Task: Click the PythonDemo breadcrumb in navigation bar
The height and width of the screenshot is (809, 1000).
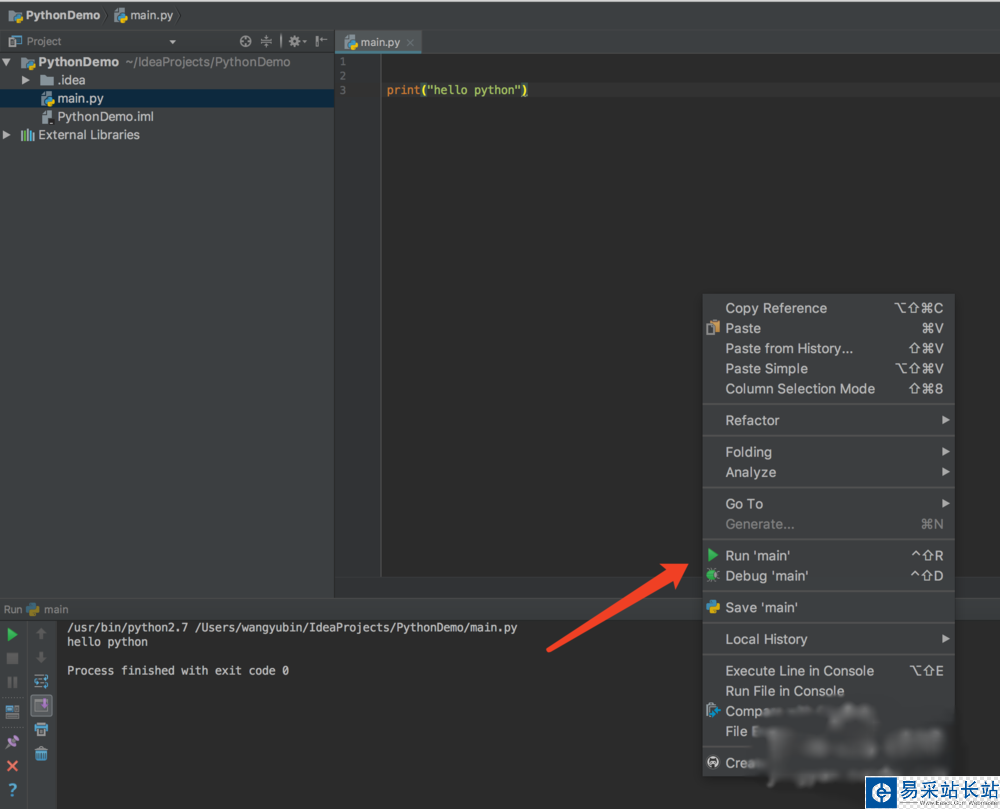Action: coord(55,15)
